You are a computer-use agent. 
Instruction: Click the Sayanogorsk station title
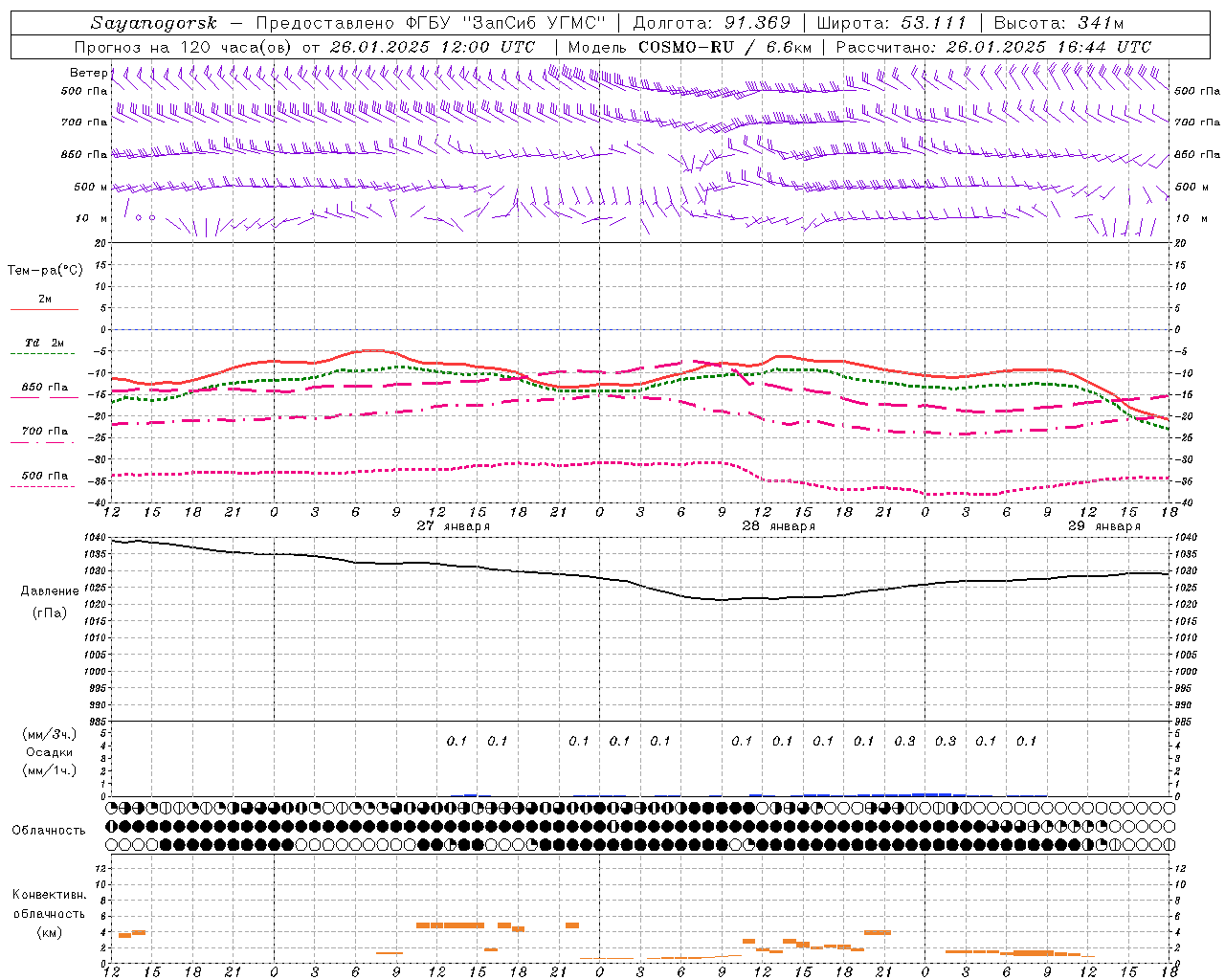154,23
